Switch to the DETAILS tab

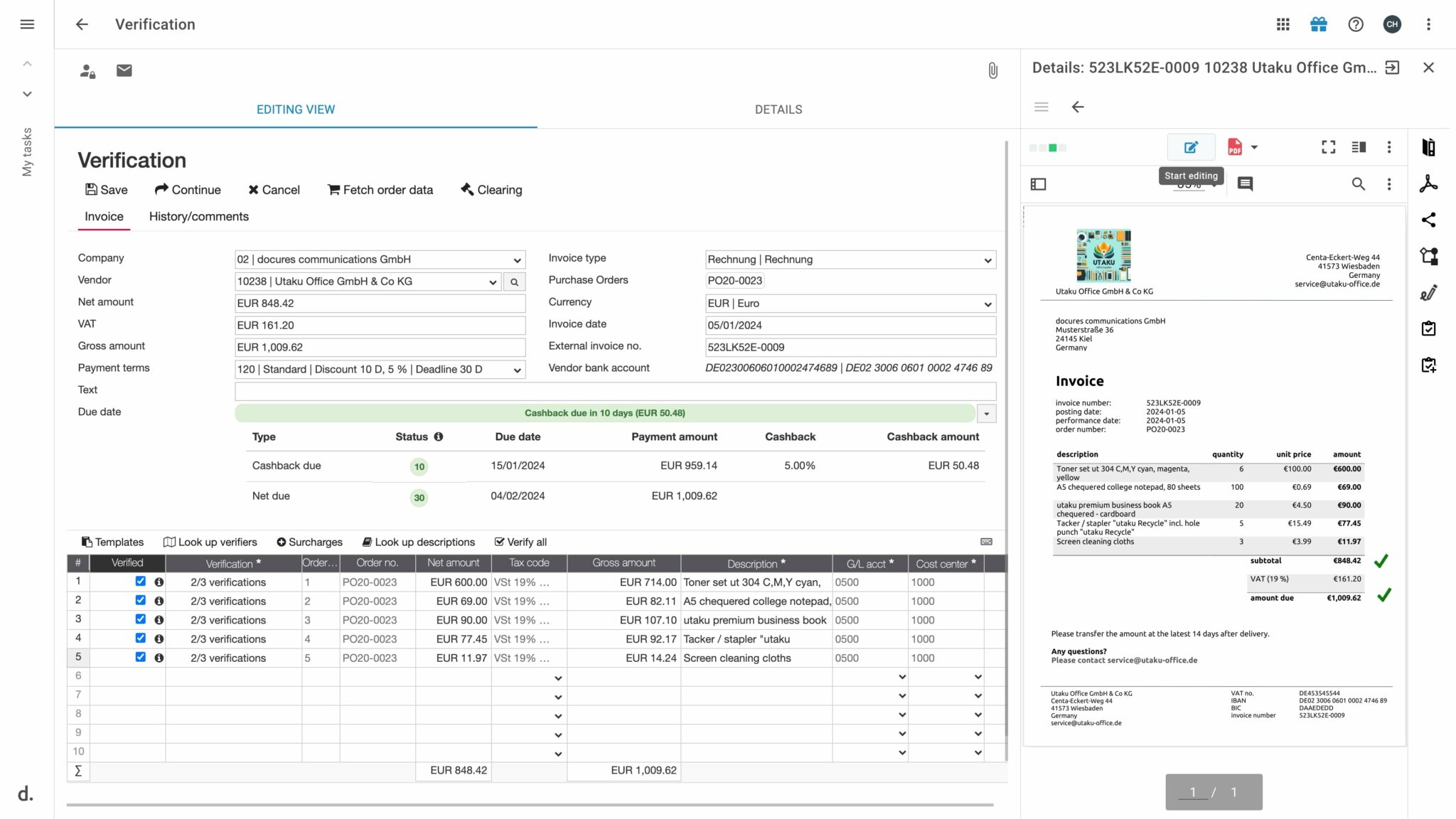coord(778,109)
